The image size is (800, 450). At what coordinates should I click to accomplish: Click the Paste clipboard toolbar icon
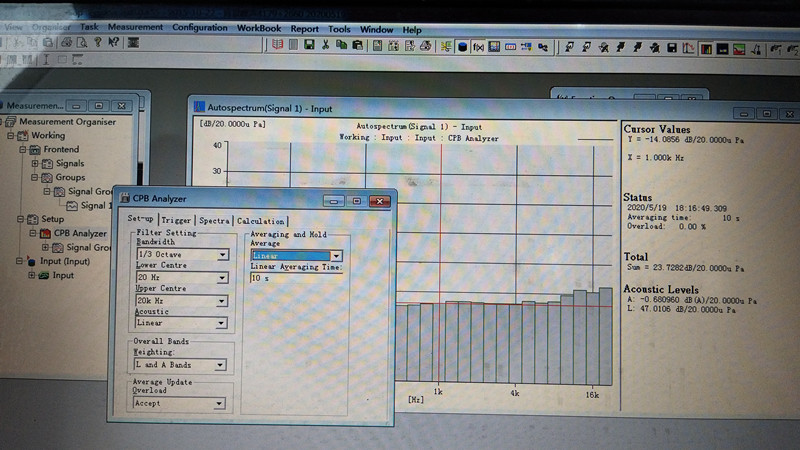357,46
